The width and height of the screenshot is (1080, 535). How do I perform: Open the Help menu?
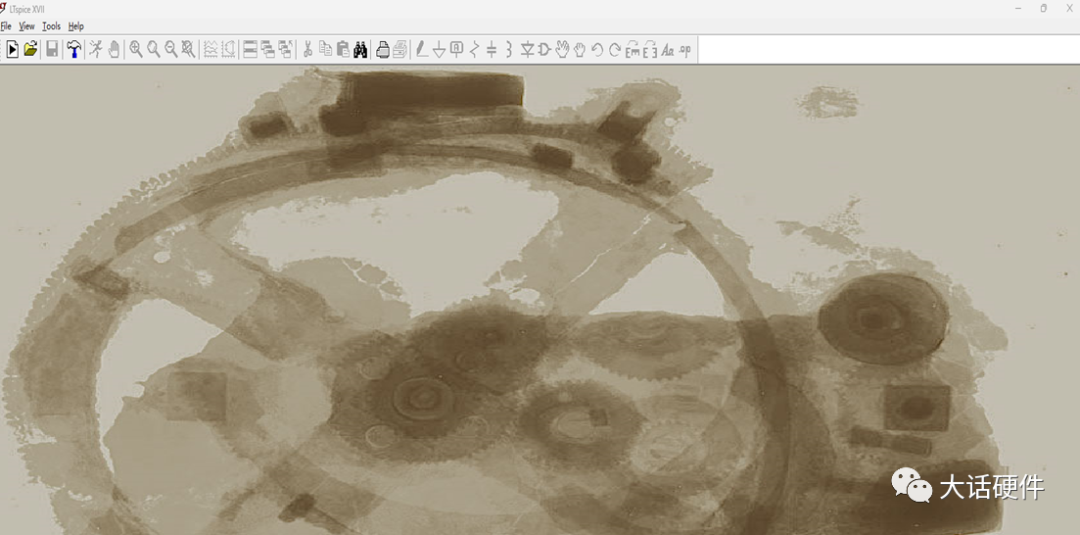(x=76, y=26)
